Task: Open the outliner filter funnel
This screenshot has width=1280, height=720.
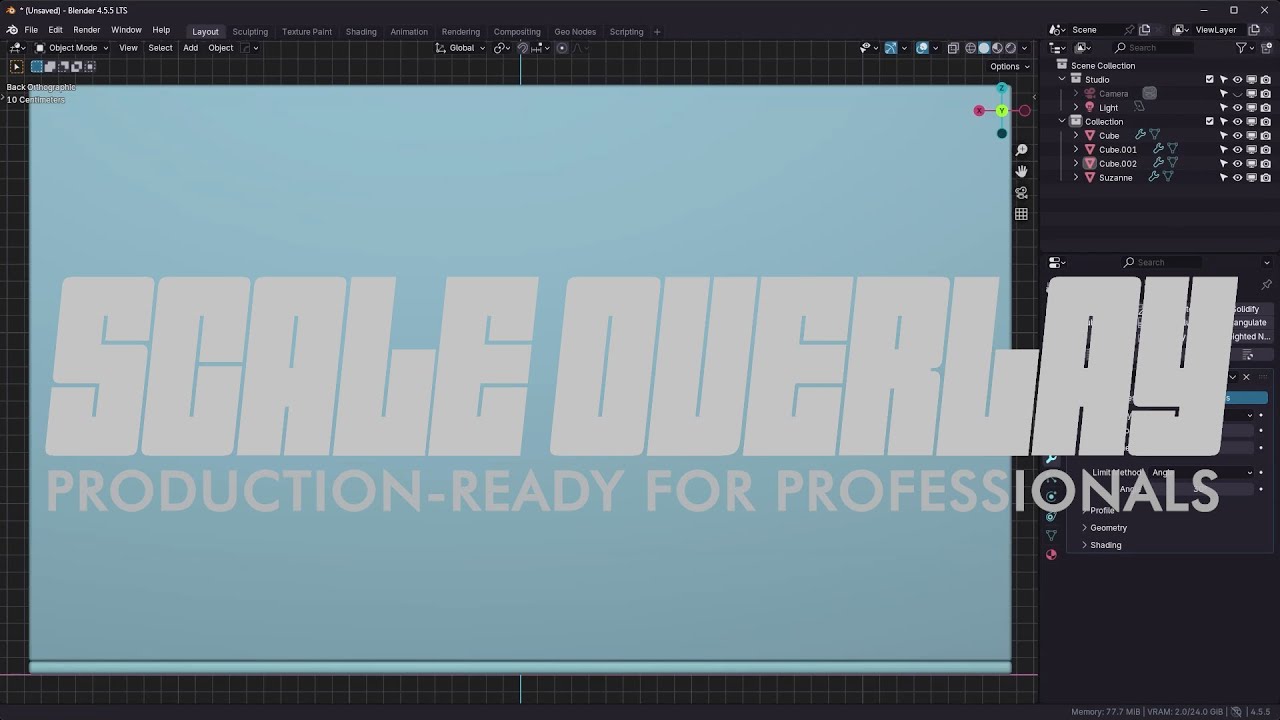Action: [1241, 48]
